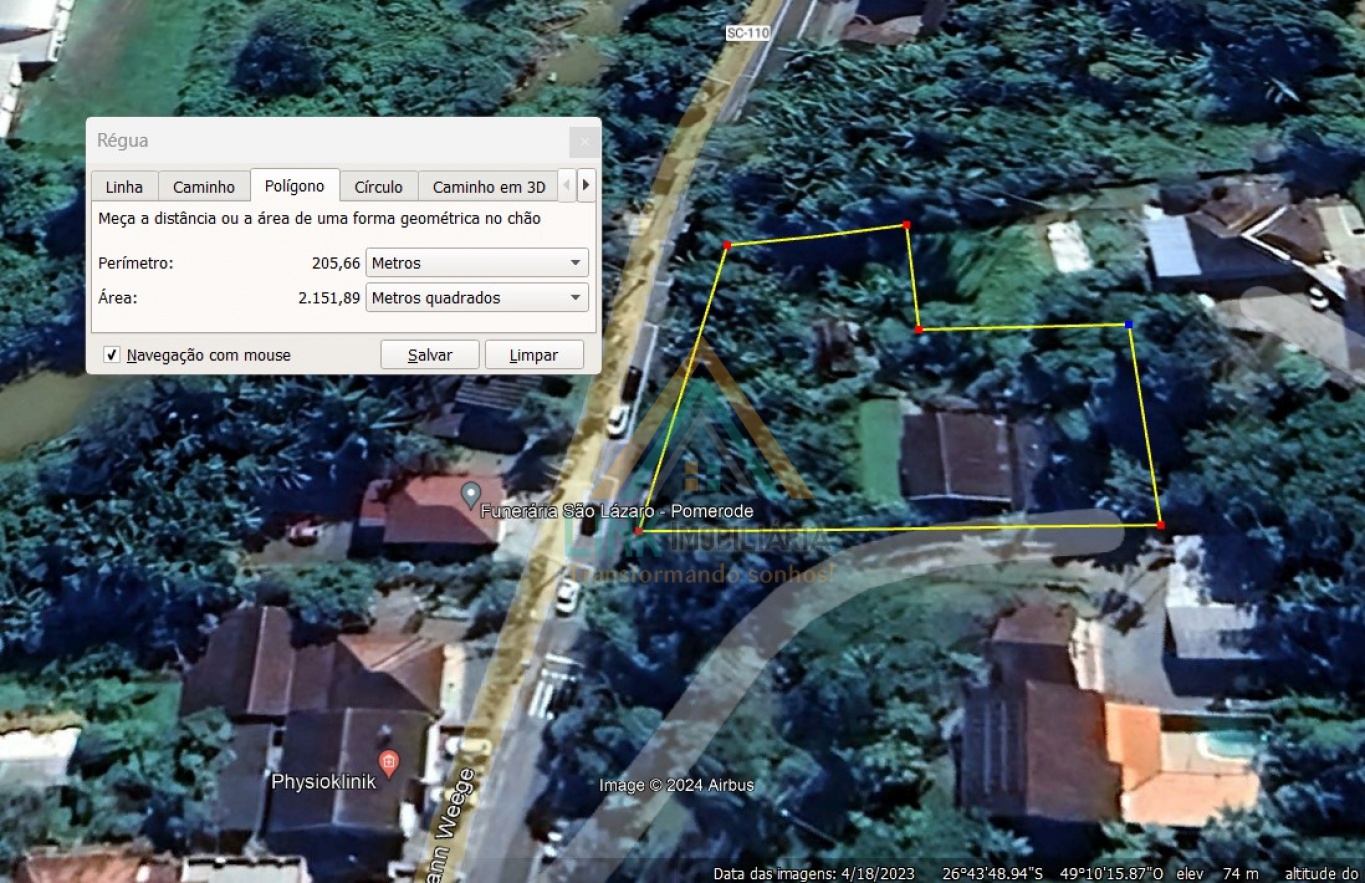Viewport: 1365px width, 883px height.
Task: Open the Perímetro units dropdown (Metros)
Action: [x=477, y=263]
